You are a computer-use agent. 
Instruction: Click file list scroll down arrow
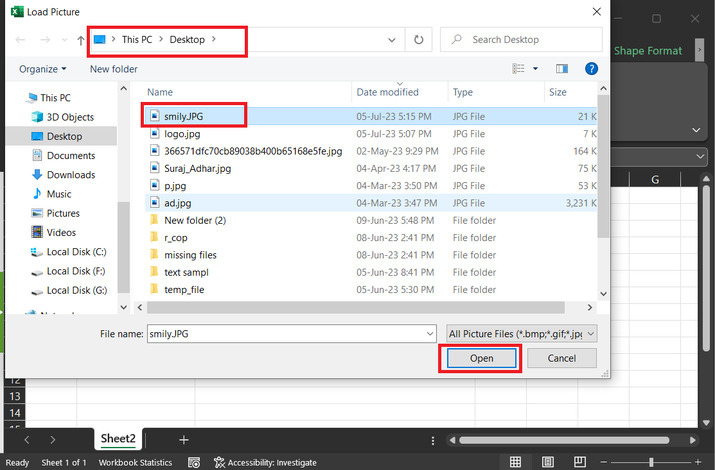point(603,294)
